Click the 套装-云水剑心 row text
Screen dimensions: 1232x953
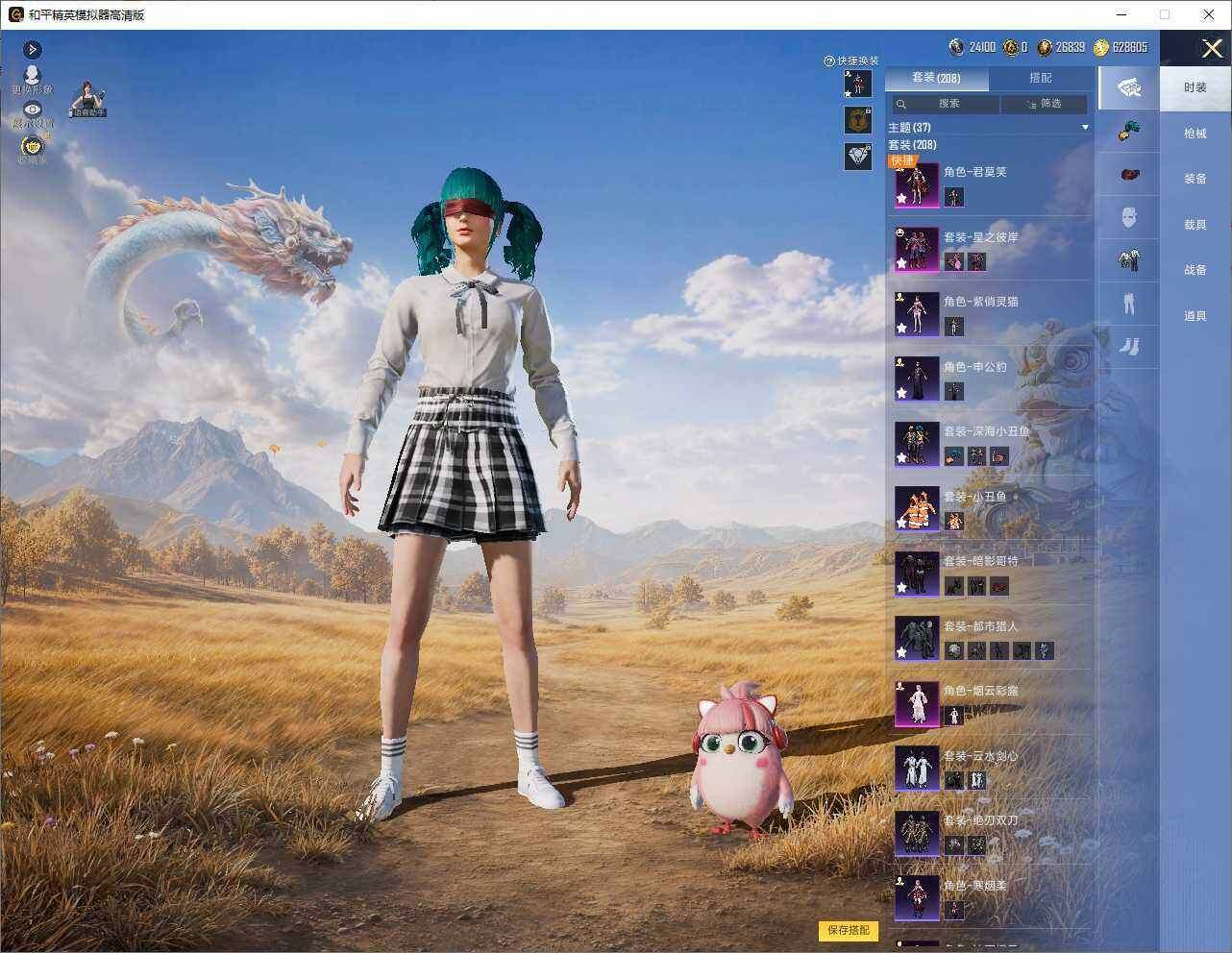point(980,756)
